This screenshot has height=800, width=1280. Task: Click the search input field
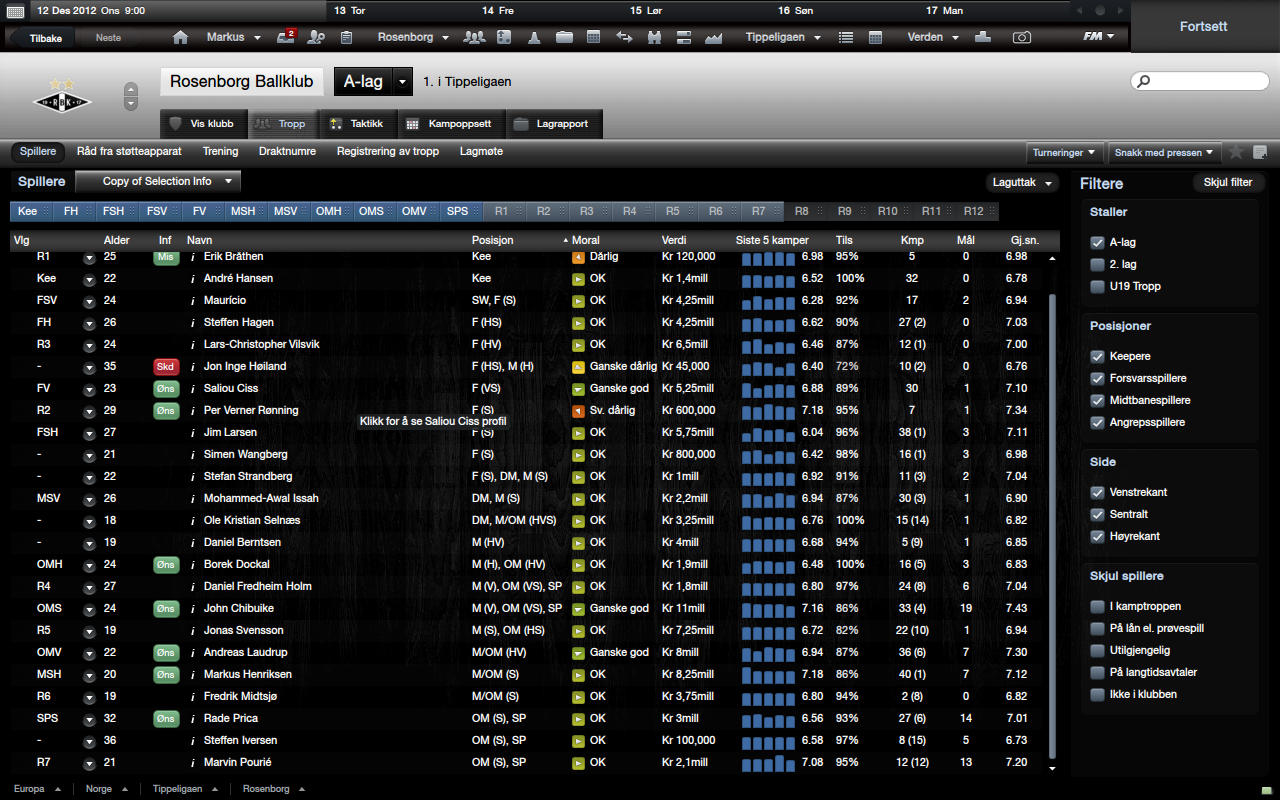click(1199, 81)
